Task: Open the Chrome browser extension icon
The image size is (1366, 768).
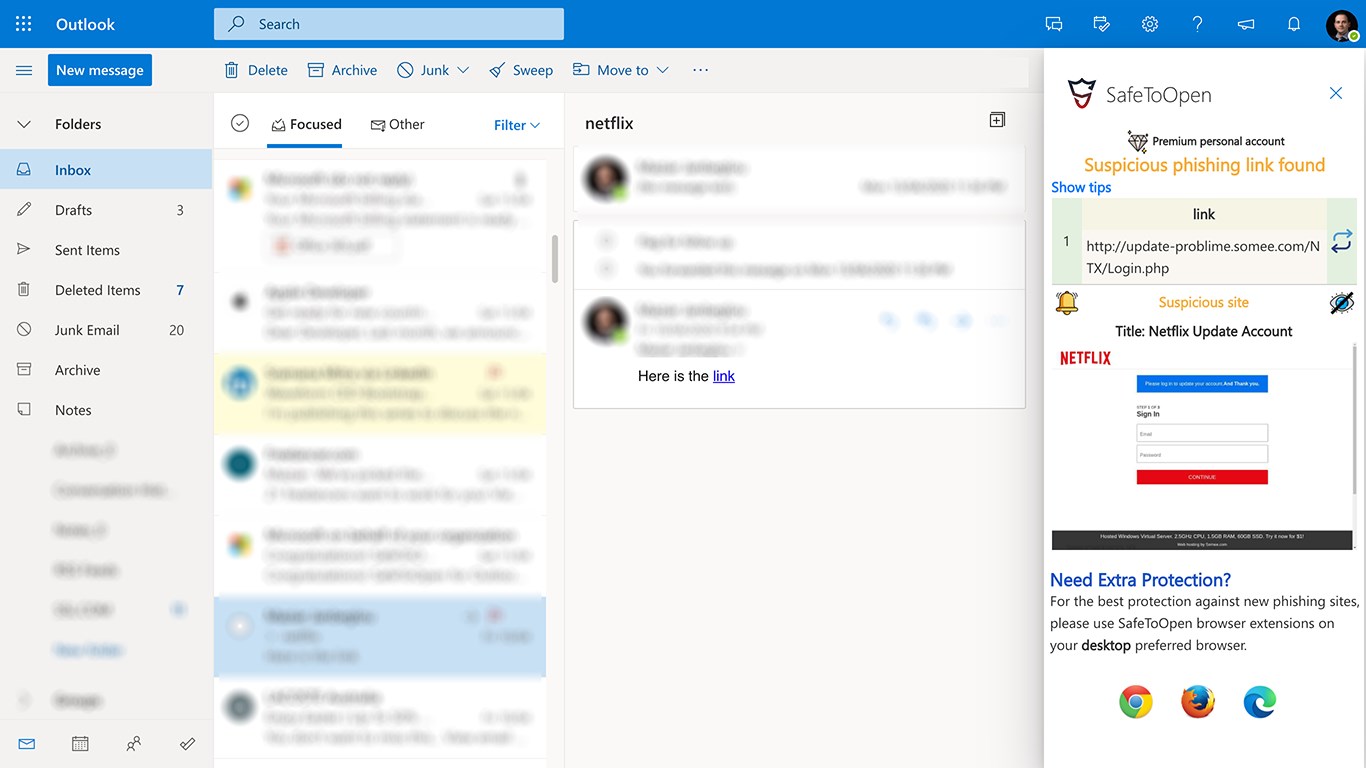Action: (x=1135, y=702)
